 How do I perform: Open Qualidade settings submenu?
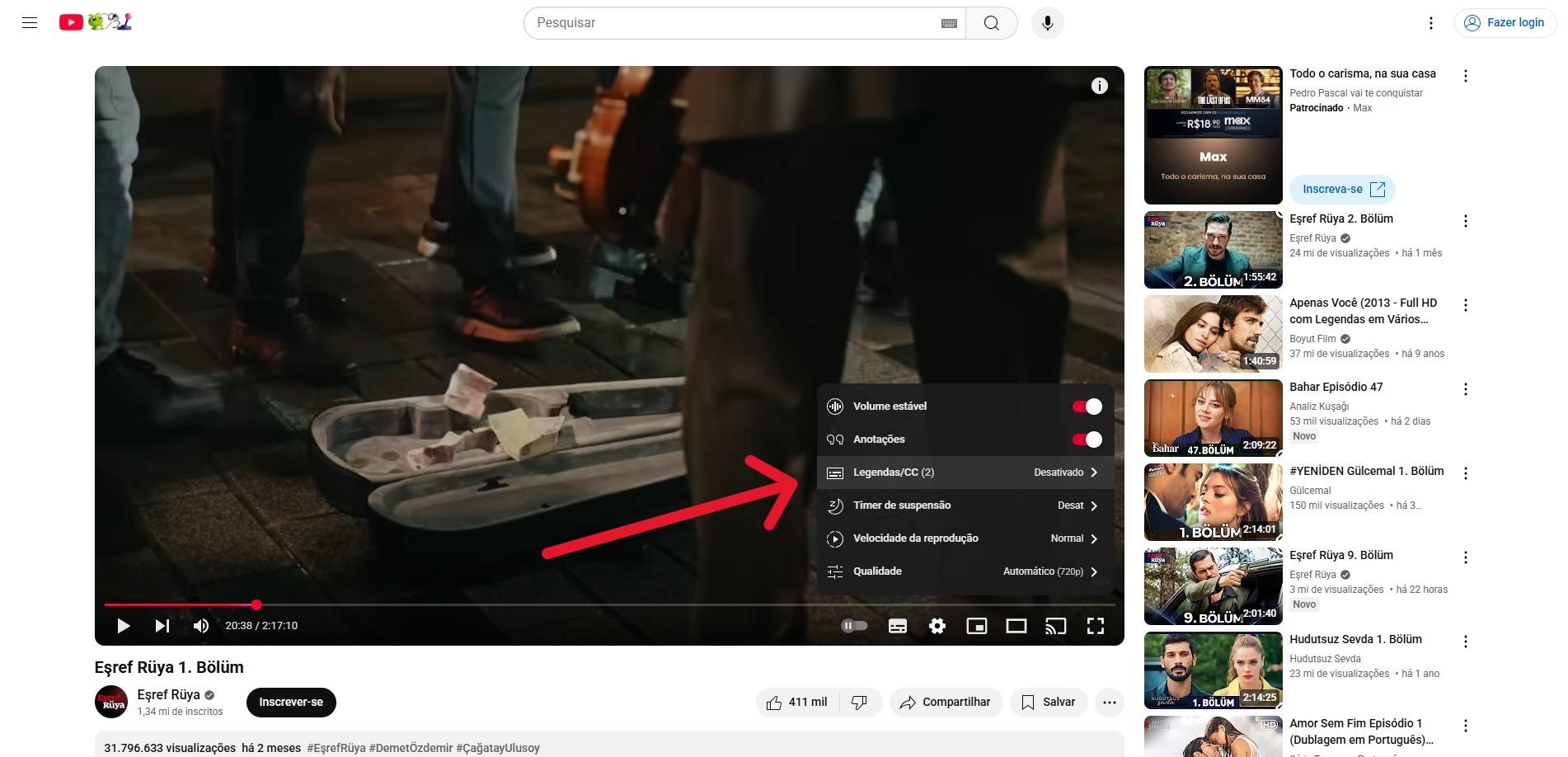coord(965,571)
